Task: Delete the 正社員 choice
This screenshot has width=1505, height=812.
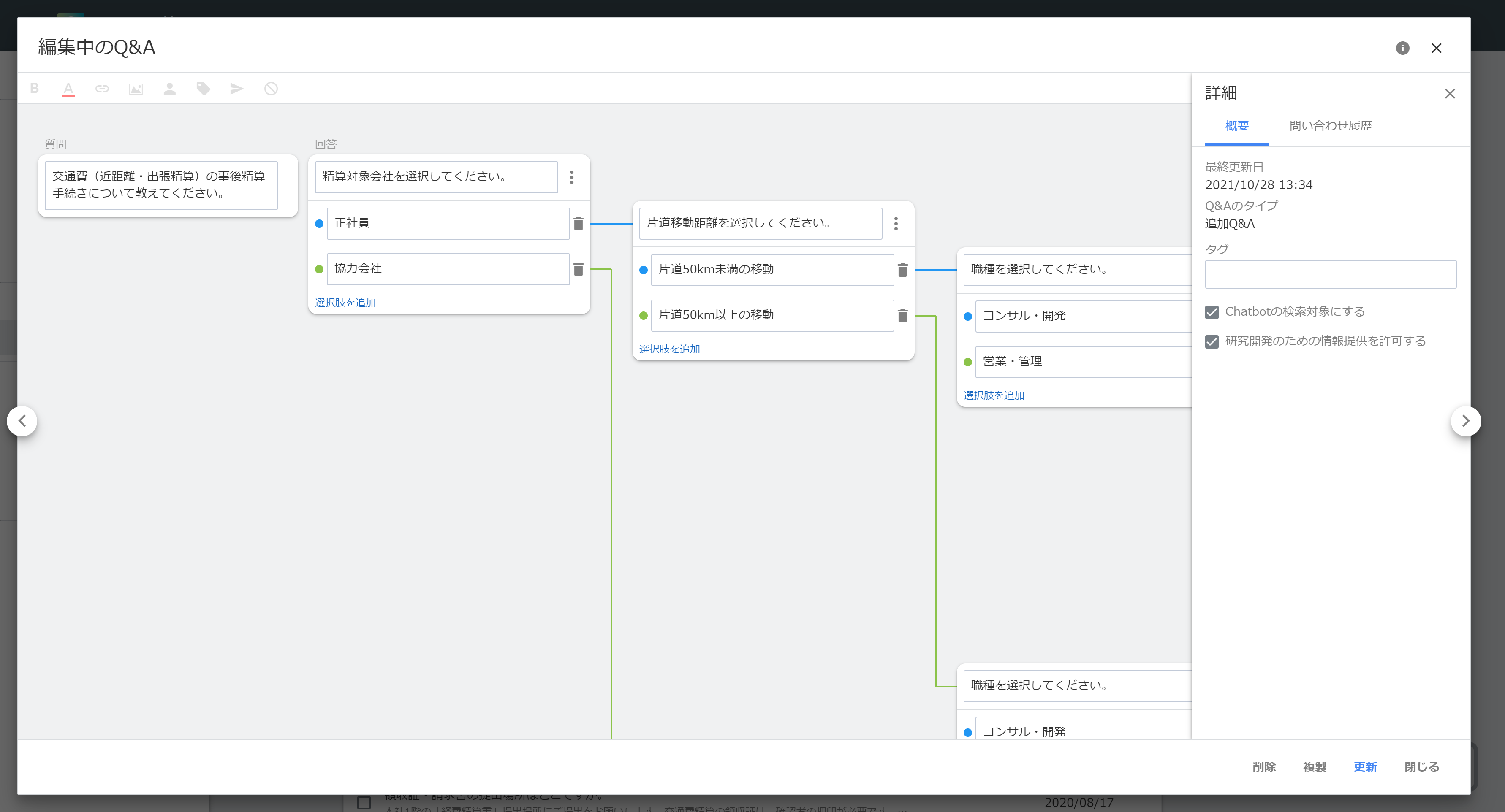Action: pos(579,224)
